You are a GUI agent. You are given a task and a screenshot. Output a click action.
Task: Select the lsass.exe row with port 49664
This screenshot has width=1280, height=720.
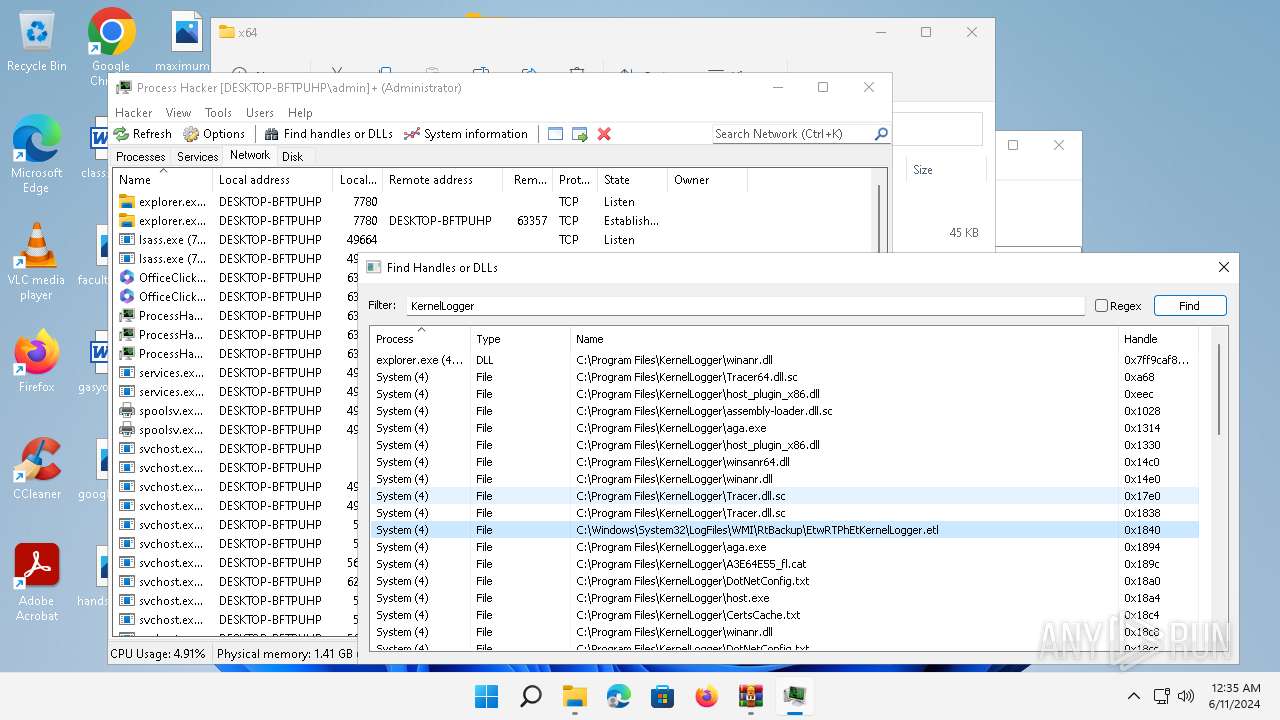click(492, 240)
